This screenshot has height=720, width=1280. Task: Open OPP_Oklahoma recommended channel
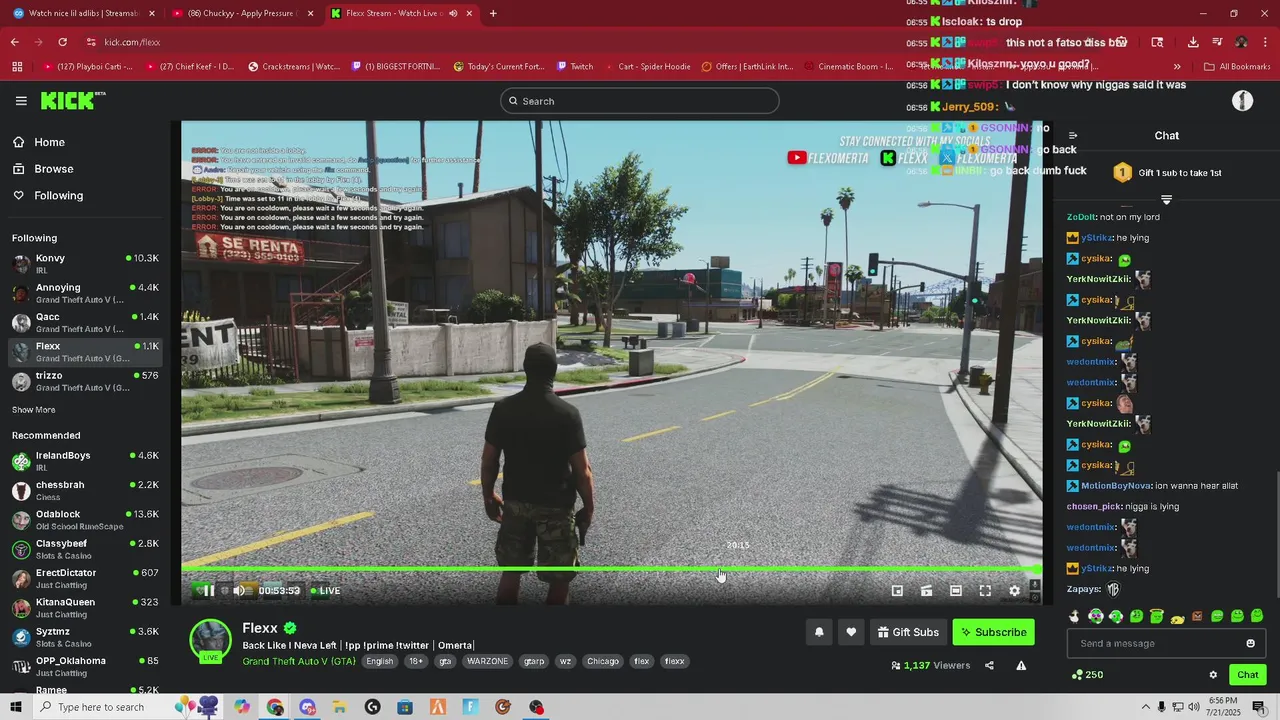pos(85,666)
